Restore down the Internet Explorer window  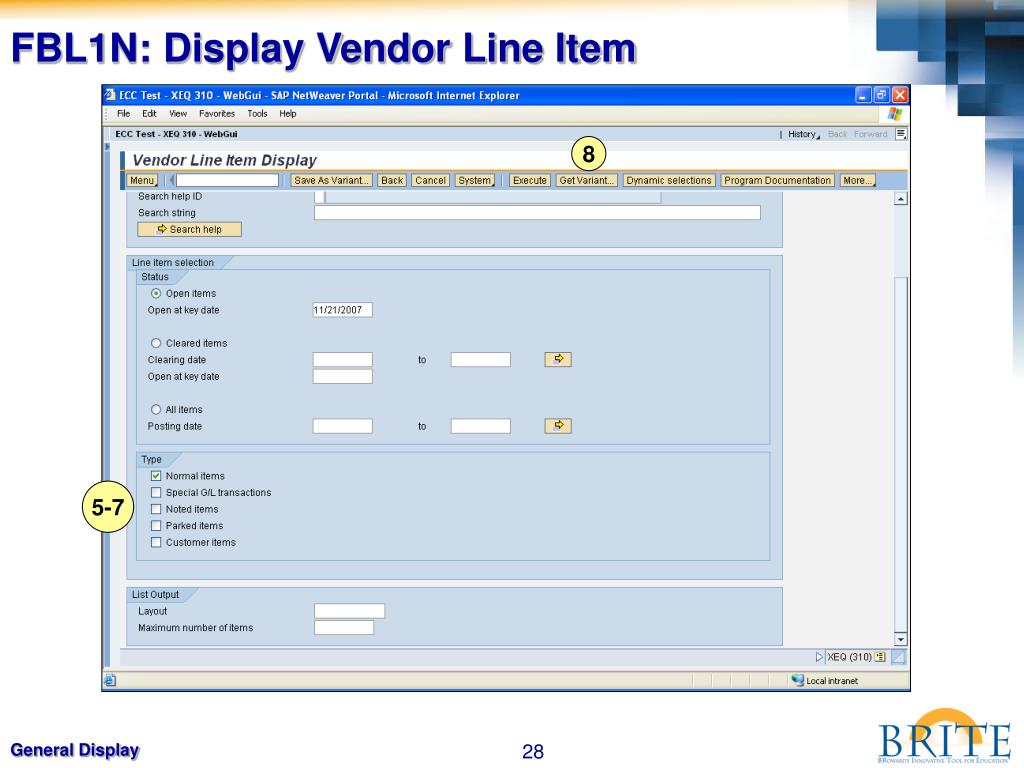[x=882, y=95]
